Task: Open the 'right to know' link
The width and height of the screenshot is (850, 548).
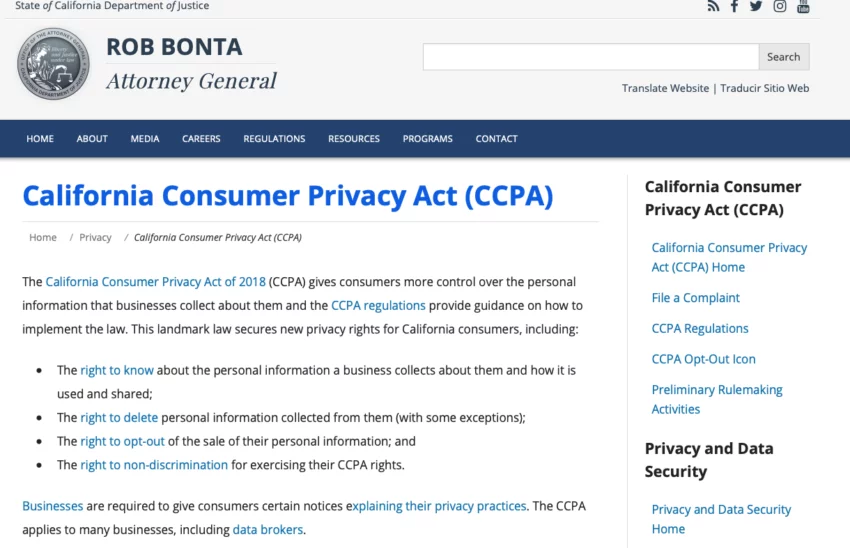Action: click(x=117, y=370)
